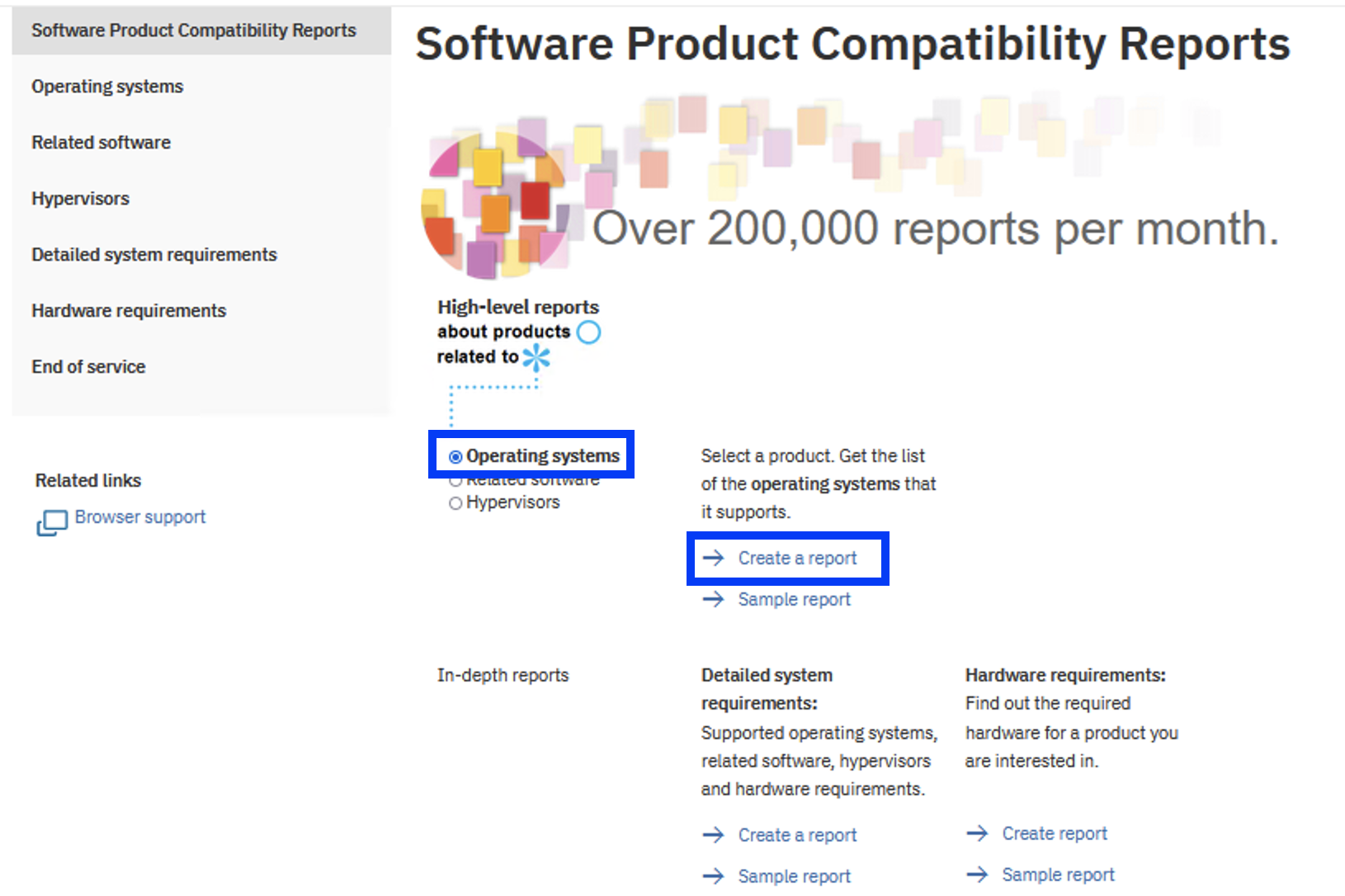Select End of service in sidebar
Image resolution: width=1345 pixels, height=896 pixels.
[88, 367]
